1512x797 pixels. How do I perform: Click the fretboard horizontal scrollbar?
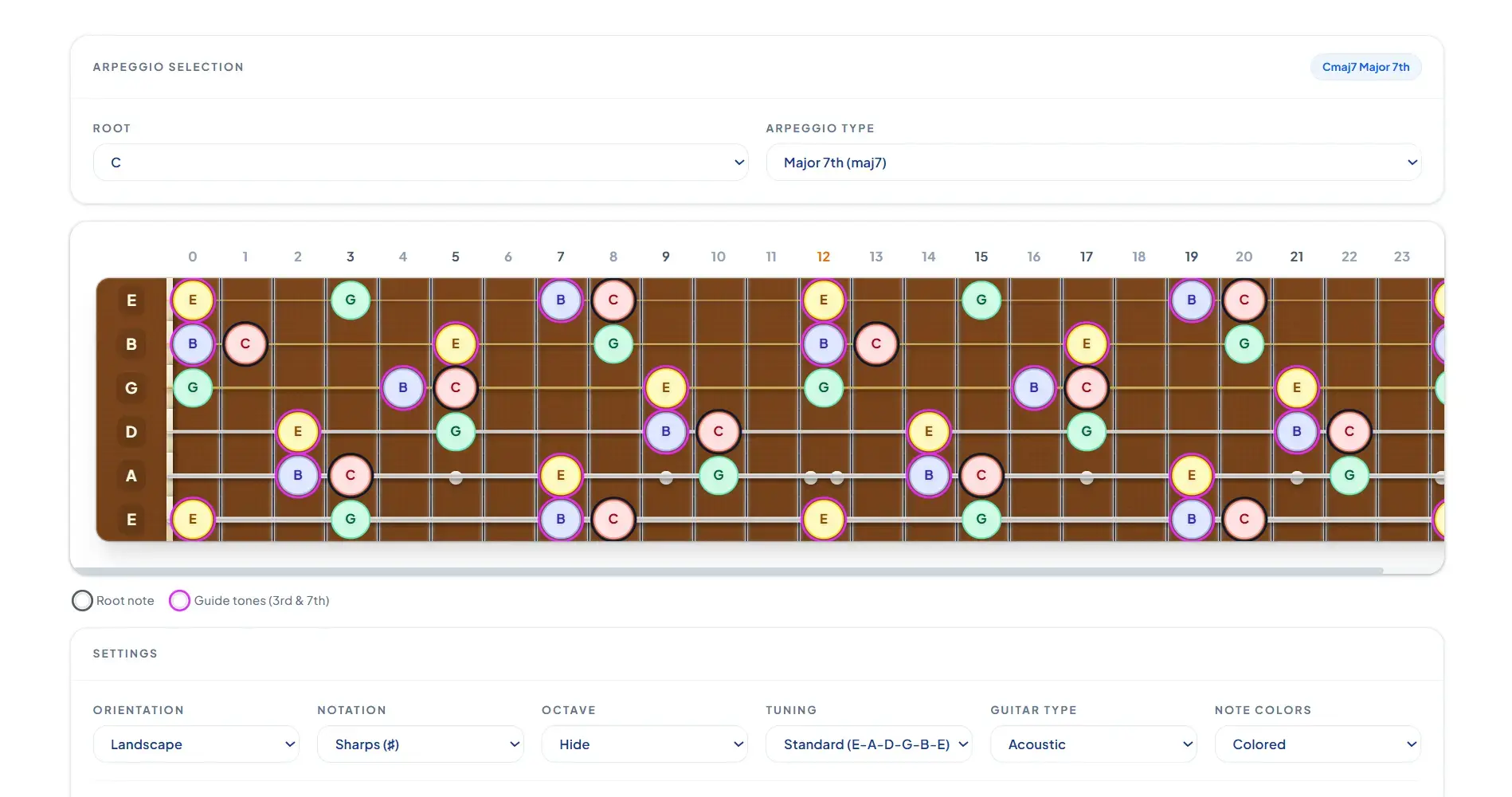727,571
